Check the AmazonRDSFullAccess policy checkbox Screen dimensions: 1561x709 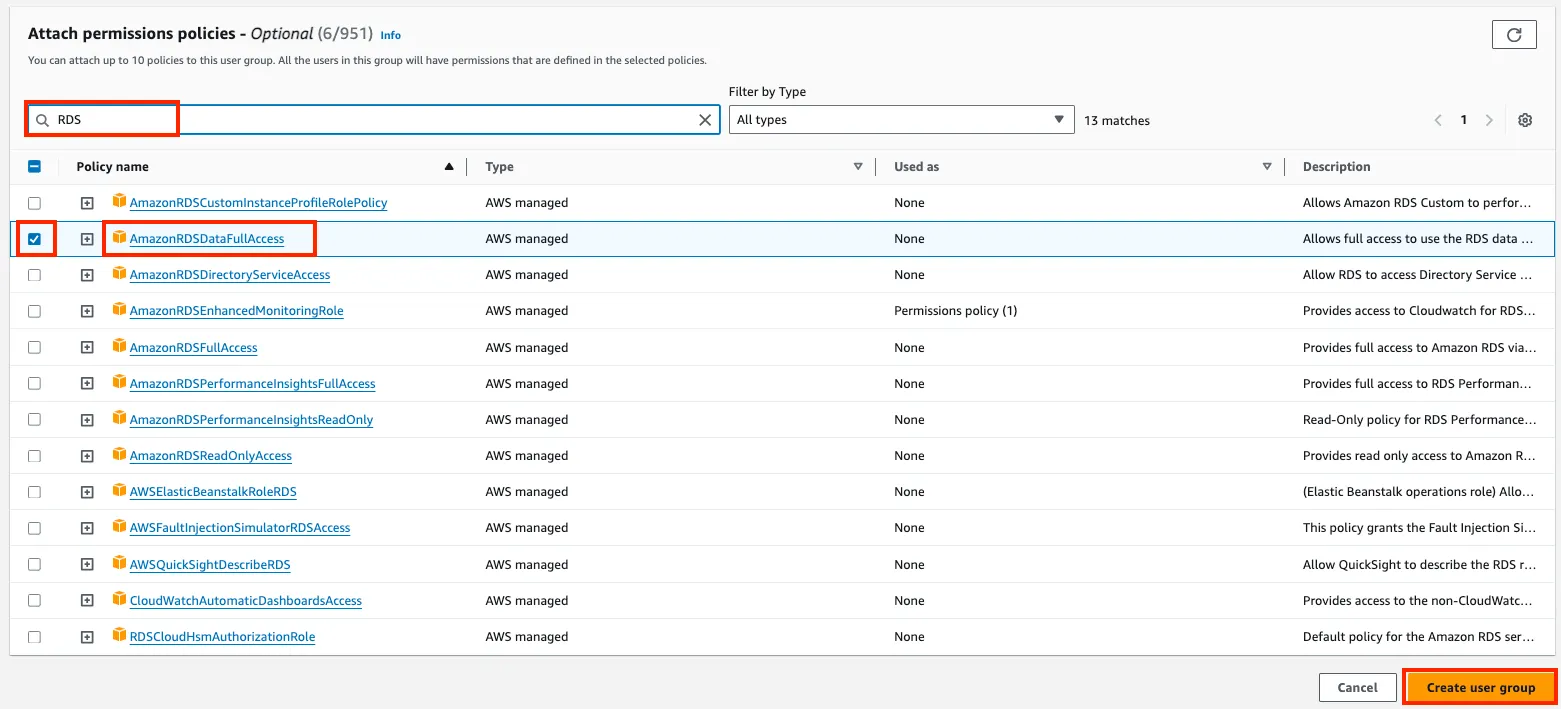pos(34,347)
